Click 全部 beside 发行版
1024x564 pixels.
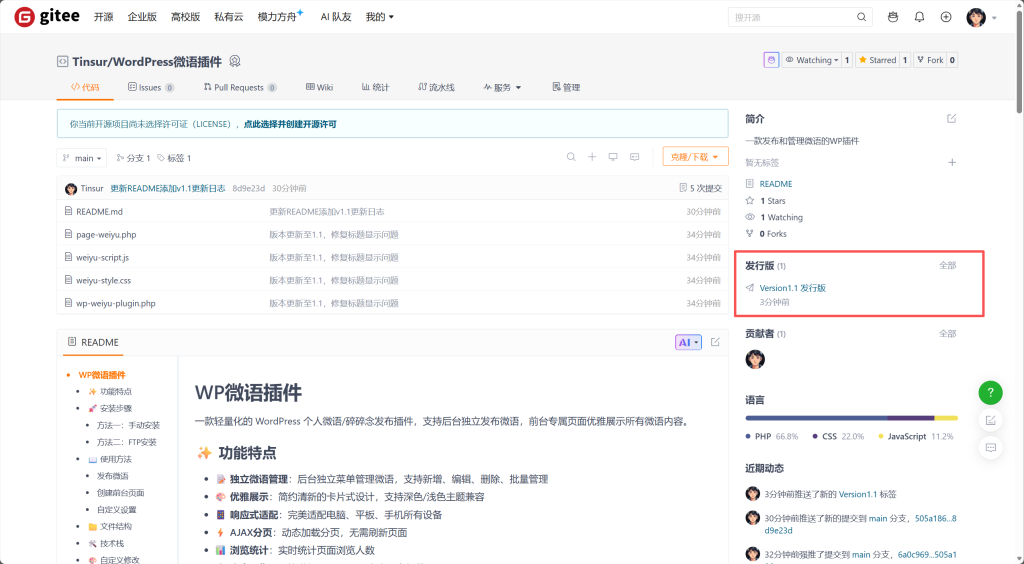click(x=948, y=266)
